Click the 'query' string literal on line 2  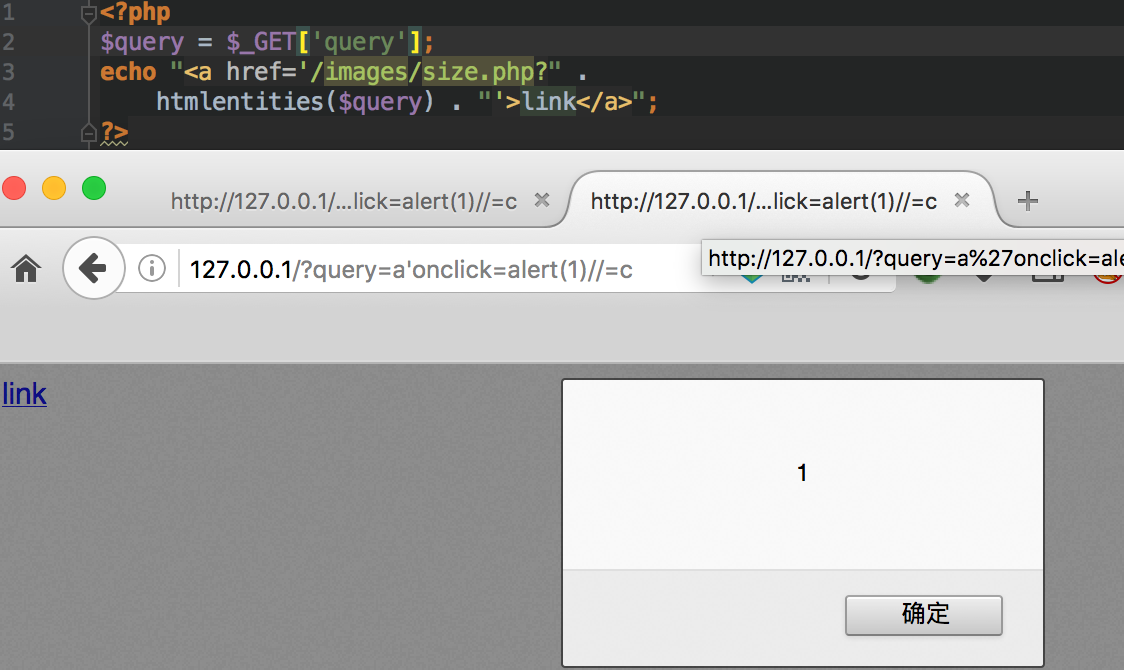[359, 42]
